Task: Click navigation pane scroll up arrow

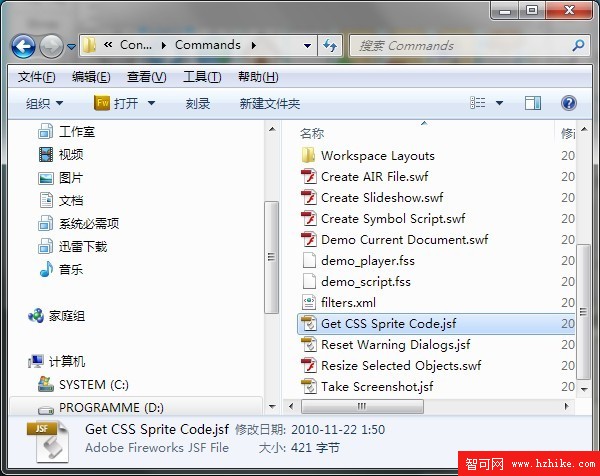Action: (x=272, y=129)
